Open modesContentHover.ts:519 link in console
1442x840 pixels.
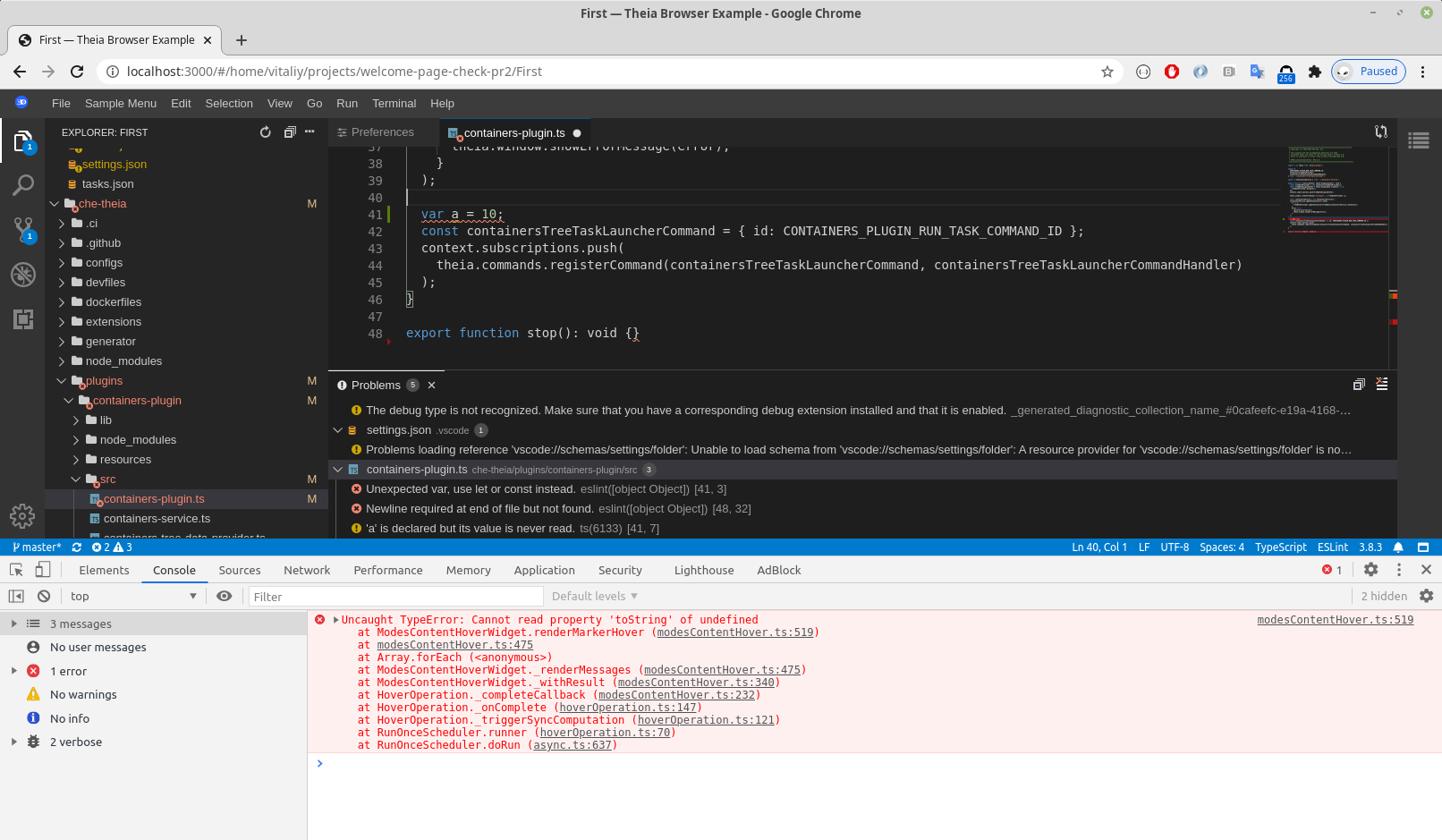[1335, 619]
